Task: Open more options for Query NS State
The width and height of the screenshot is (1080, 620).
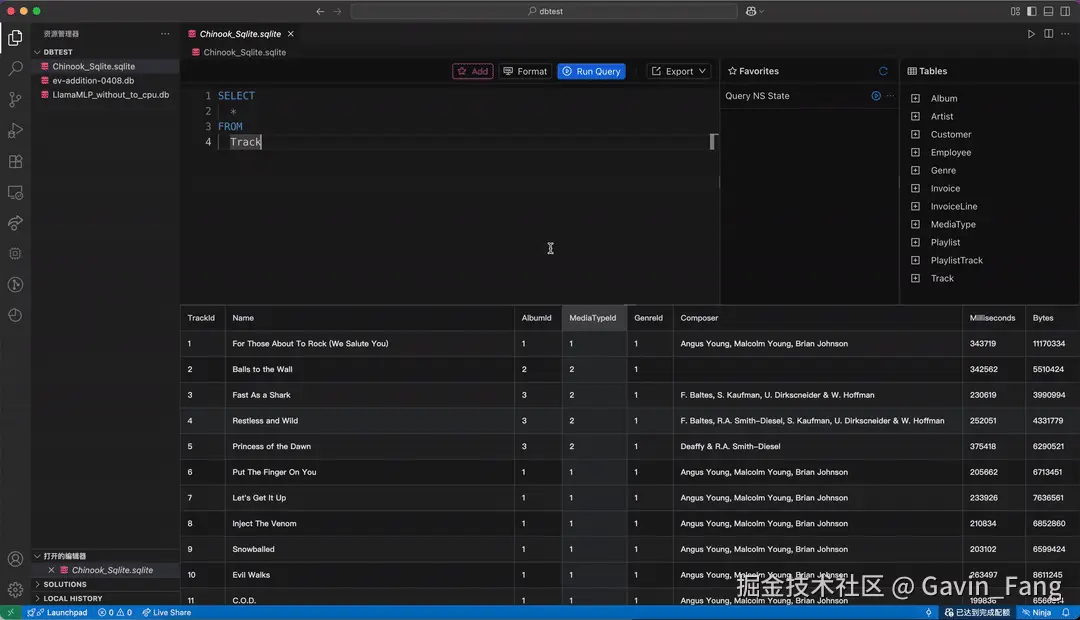Action: pyautogui.click(x=891, y=96)
